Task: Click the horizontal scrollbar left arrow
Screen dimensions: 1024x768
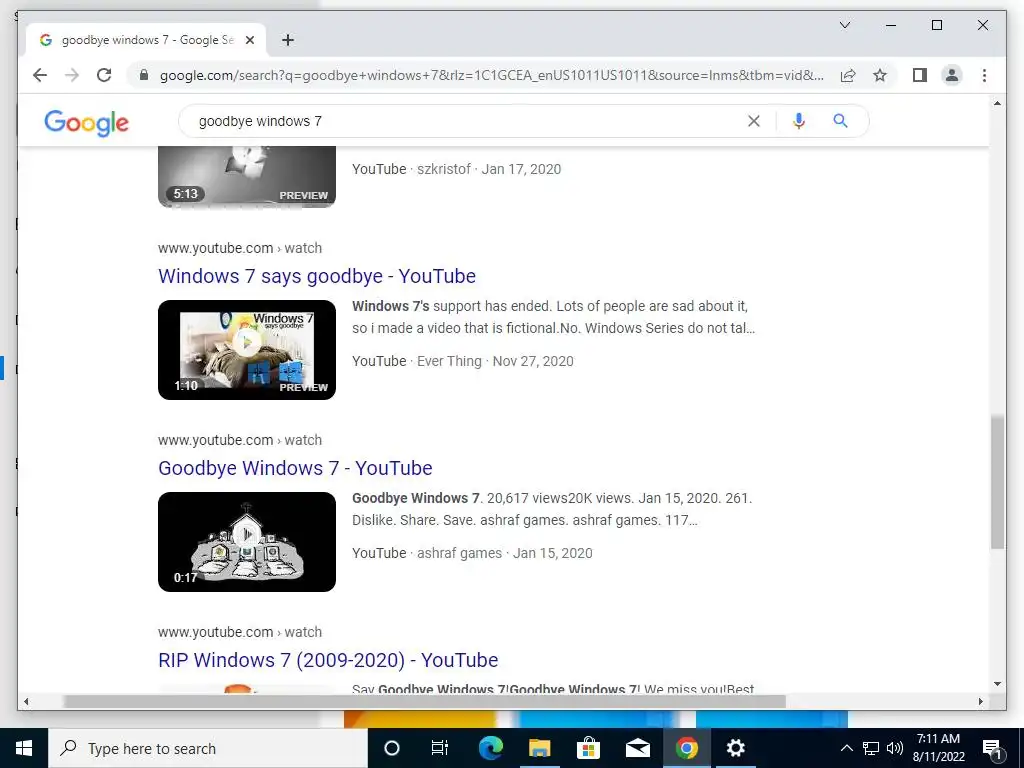Action: [x=26, y=701]
